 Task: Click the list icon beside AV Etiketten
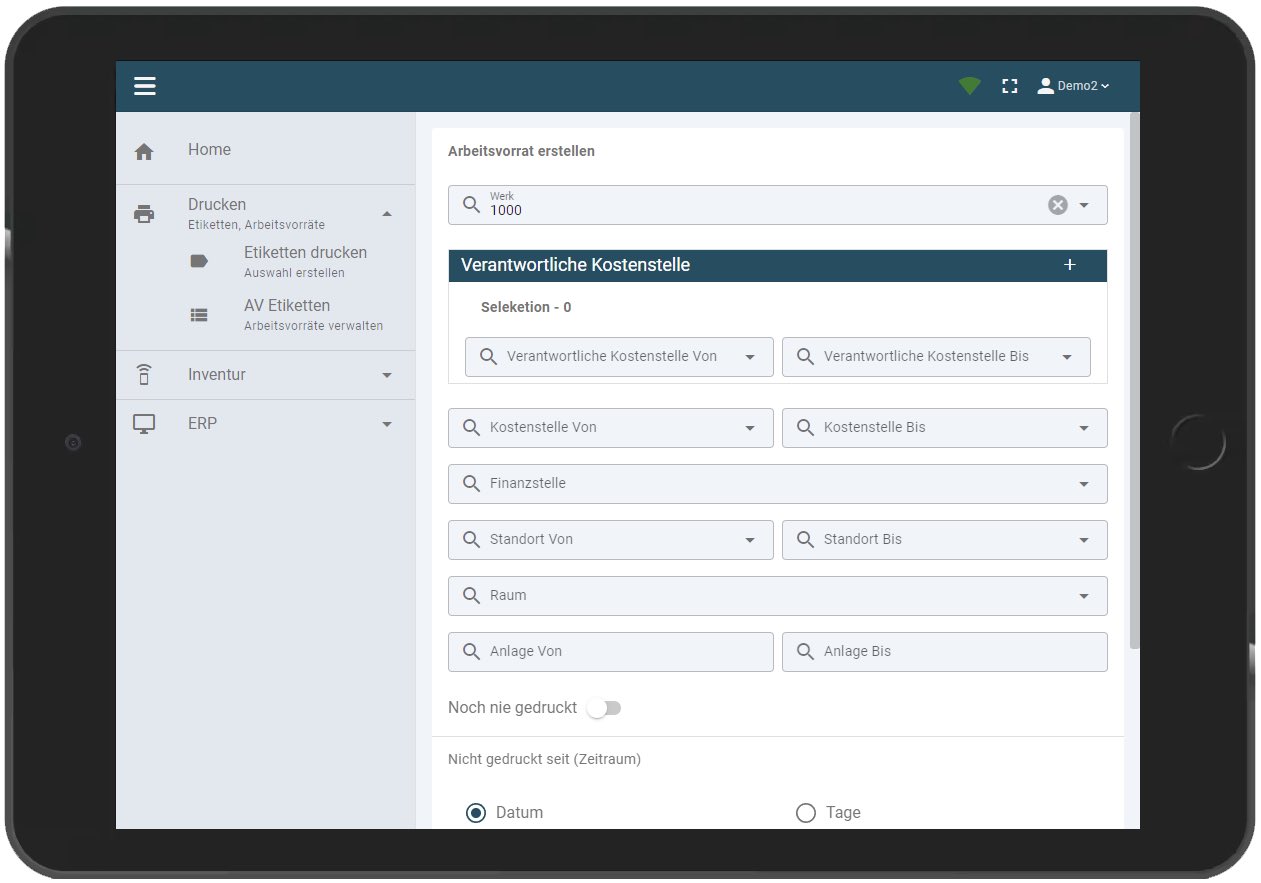[199, 313]
